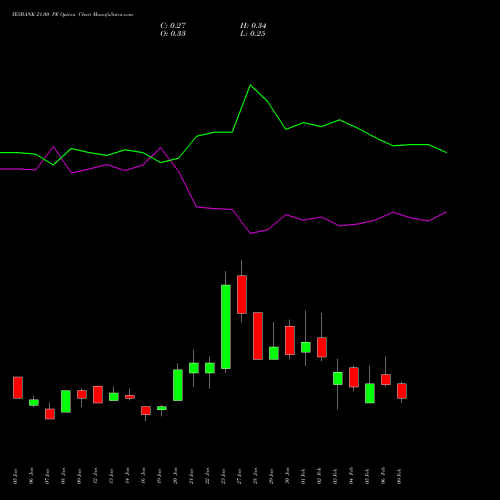Click the 20 Jan date label
500x500 pixels.
(175, 476)
